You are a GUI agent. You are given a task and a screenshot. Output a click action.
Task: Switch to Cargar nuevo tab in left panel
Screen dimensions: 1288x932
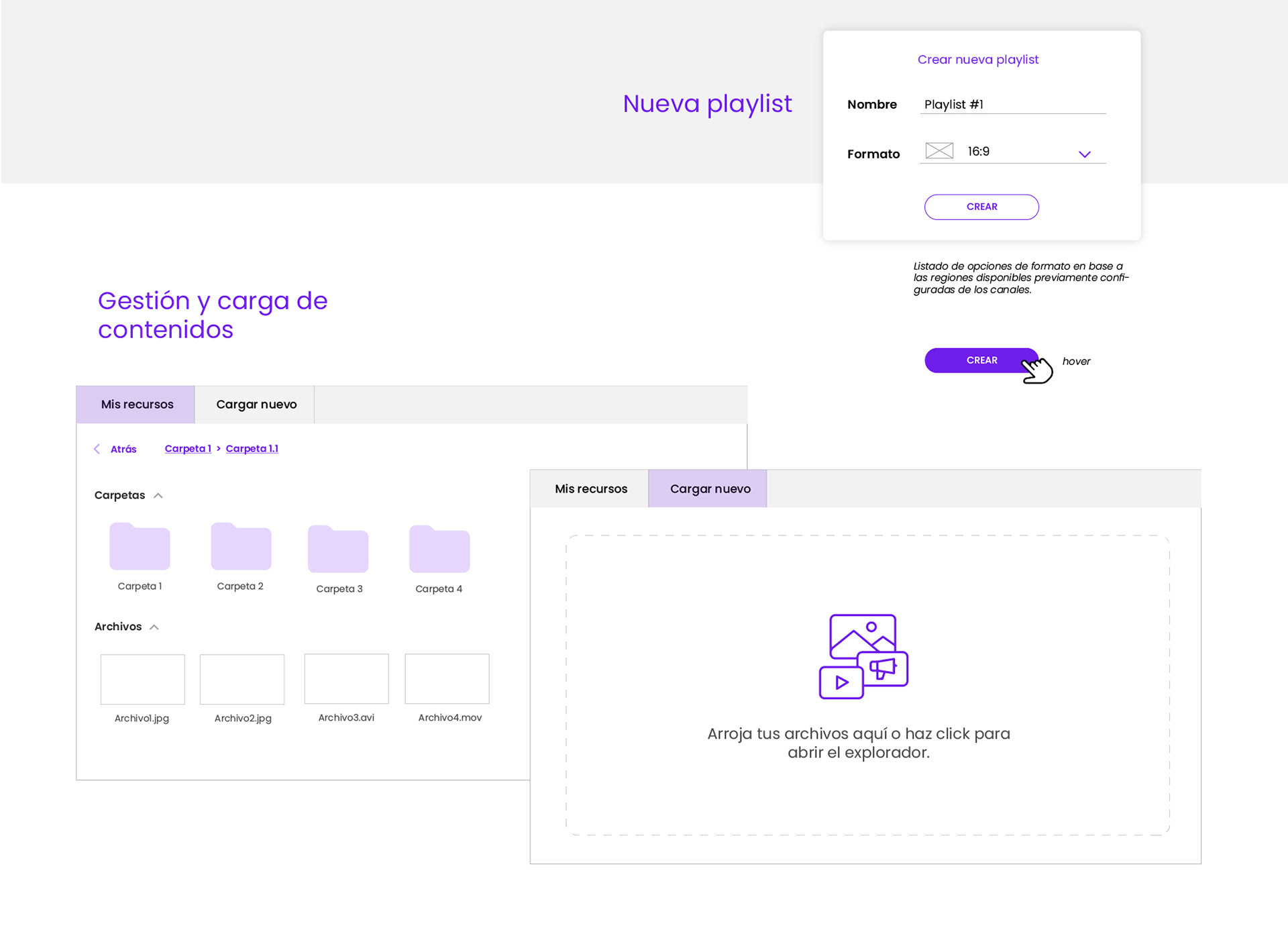click(x=256, y=405)
